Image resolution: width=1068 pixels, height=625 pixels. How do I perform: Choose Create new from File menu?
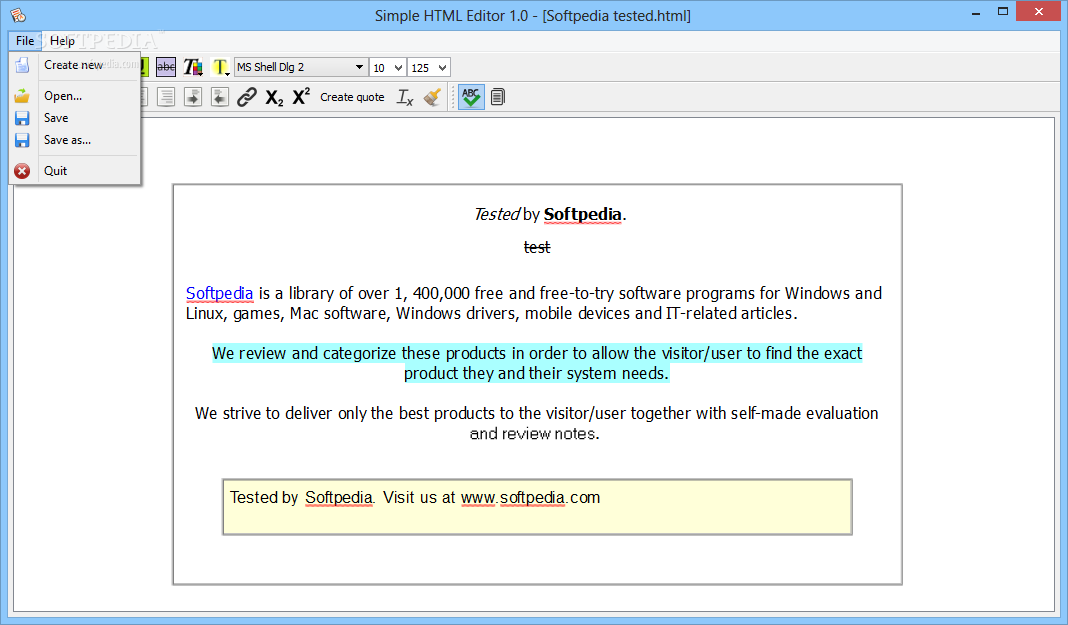75,65
